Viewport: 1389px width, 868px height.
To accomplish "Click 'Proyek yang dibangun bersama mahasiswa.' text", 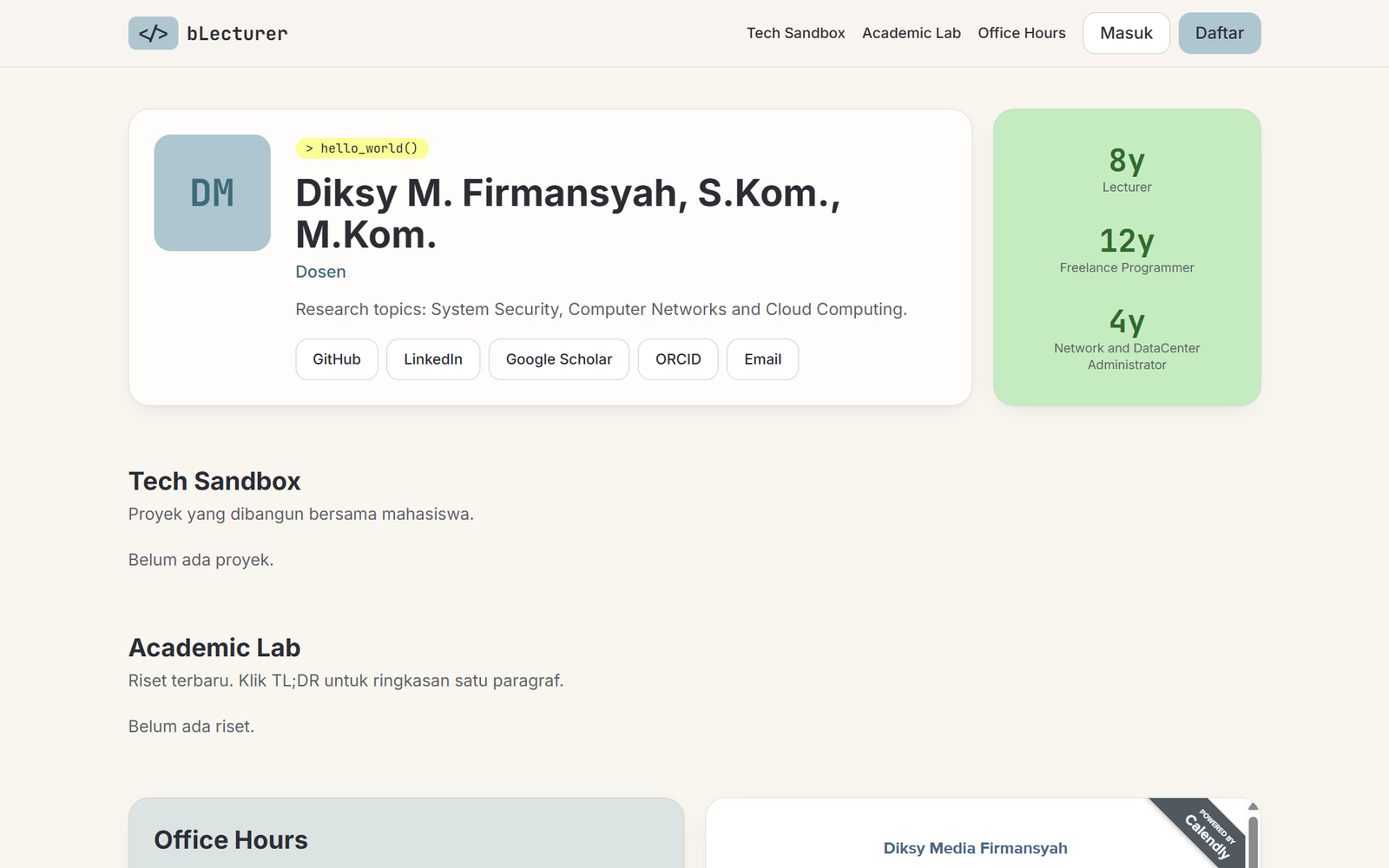I will point(301,514).
